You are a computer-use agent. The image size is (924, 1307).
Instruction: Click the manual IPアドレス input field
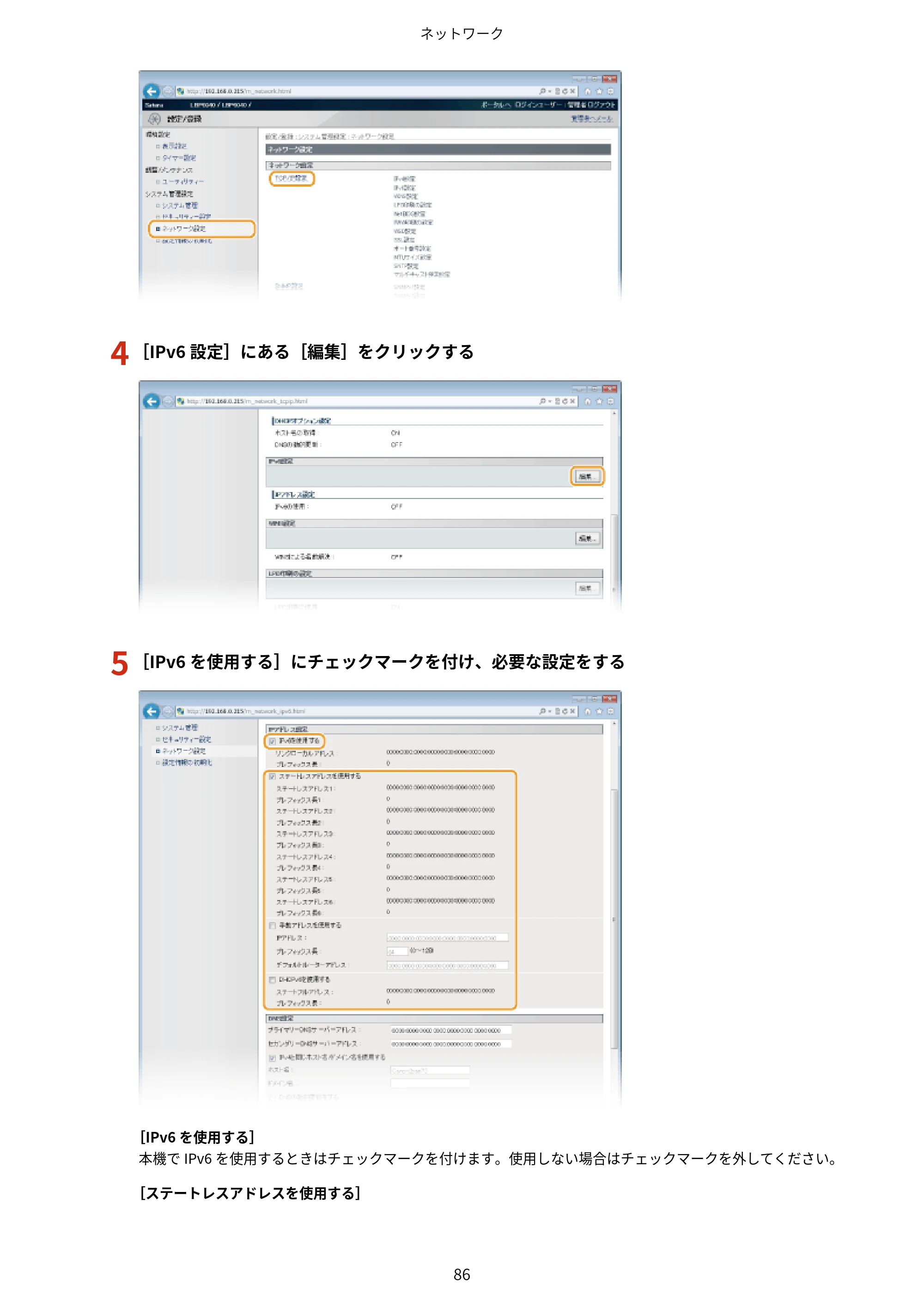click(x=448, y=937)
